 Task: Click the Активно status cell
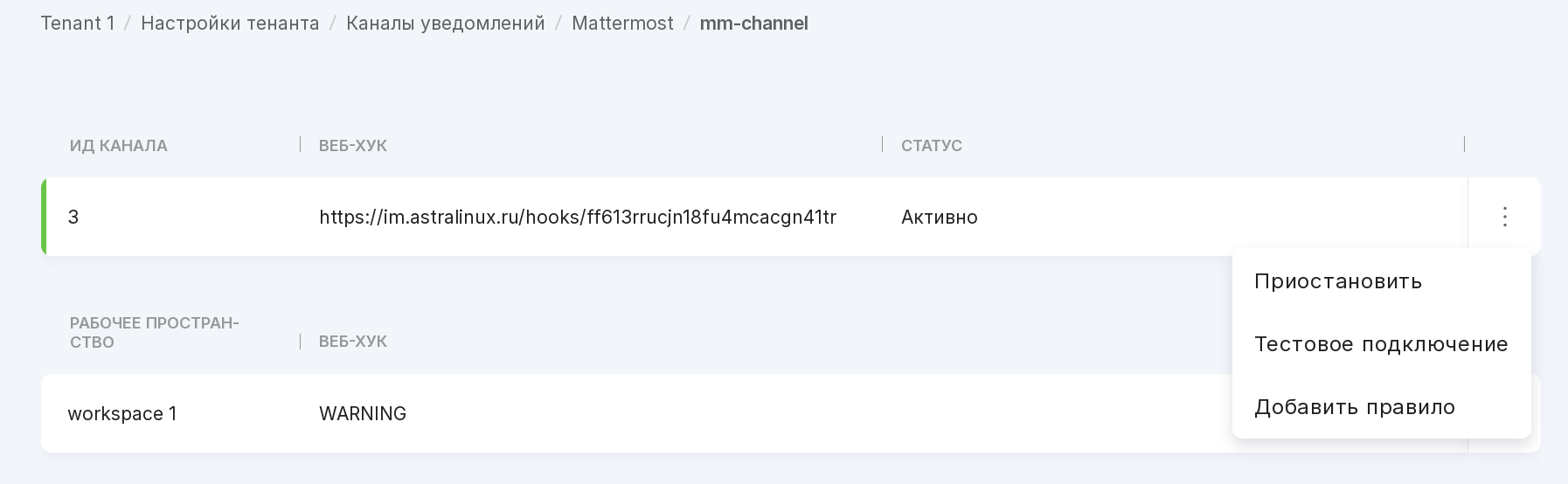tap(939, 218)
